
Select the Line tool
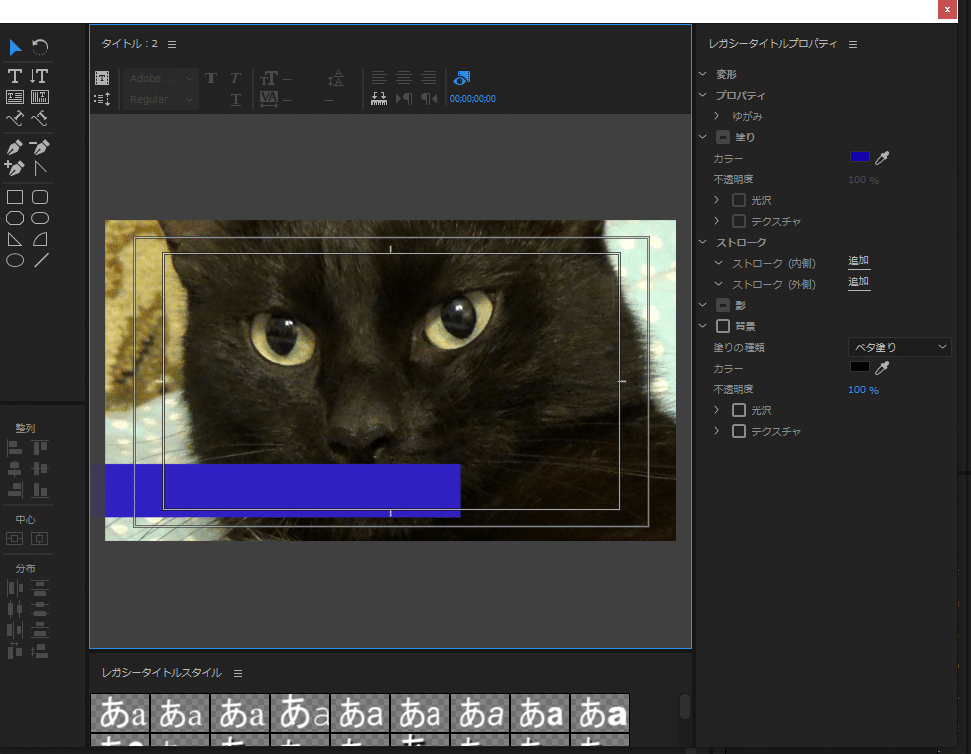tap(41, 260)
